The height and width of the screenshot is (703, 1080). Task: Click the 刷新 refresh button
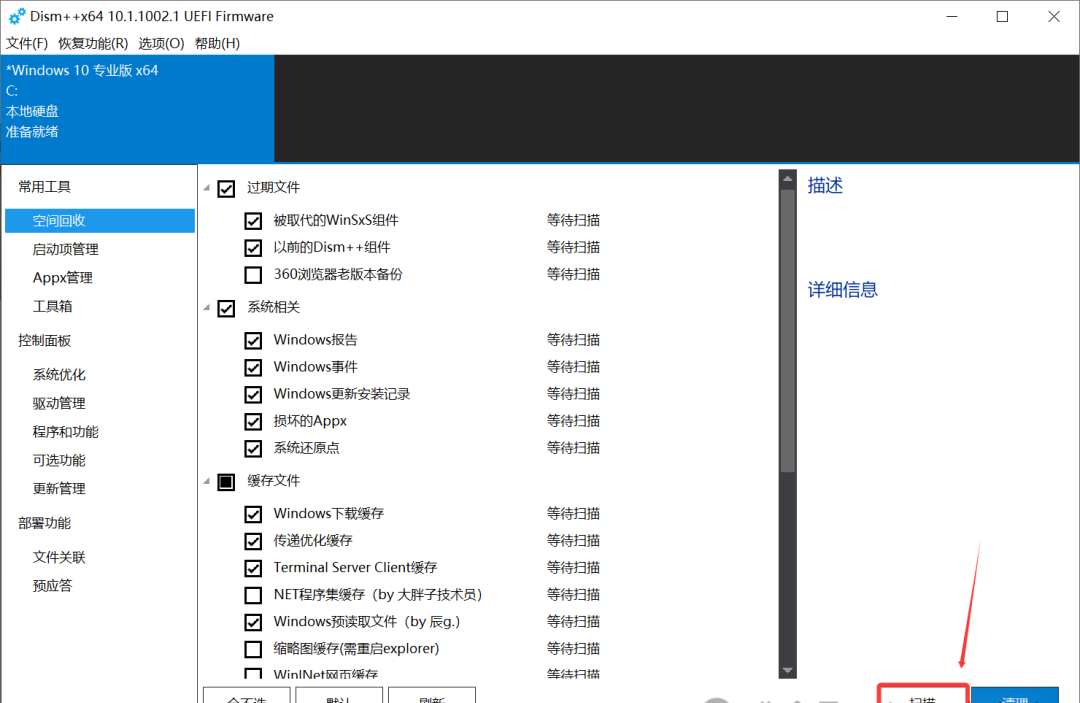[432, 696]
